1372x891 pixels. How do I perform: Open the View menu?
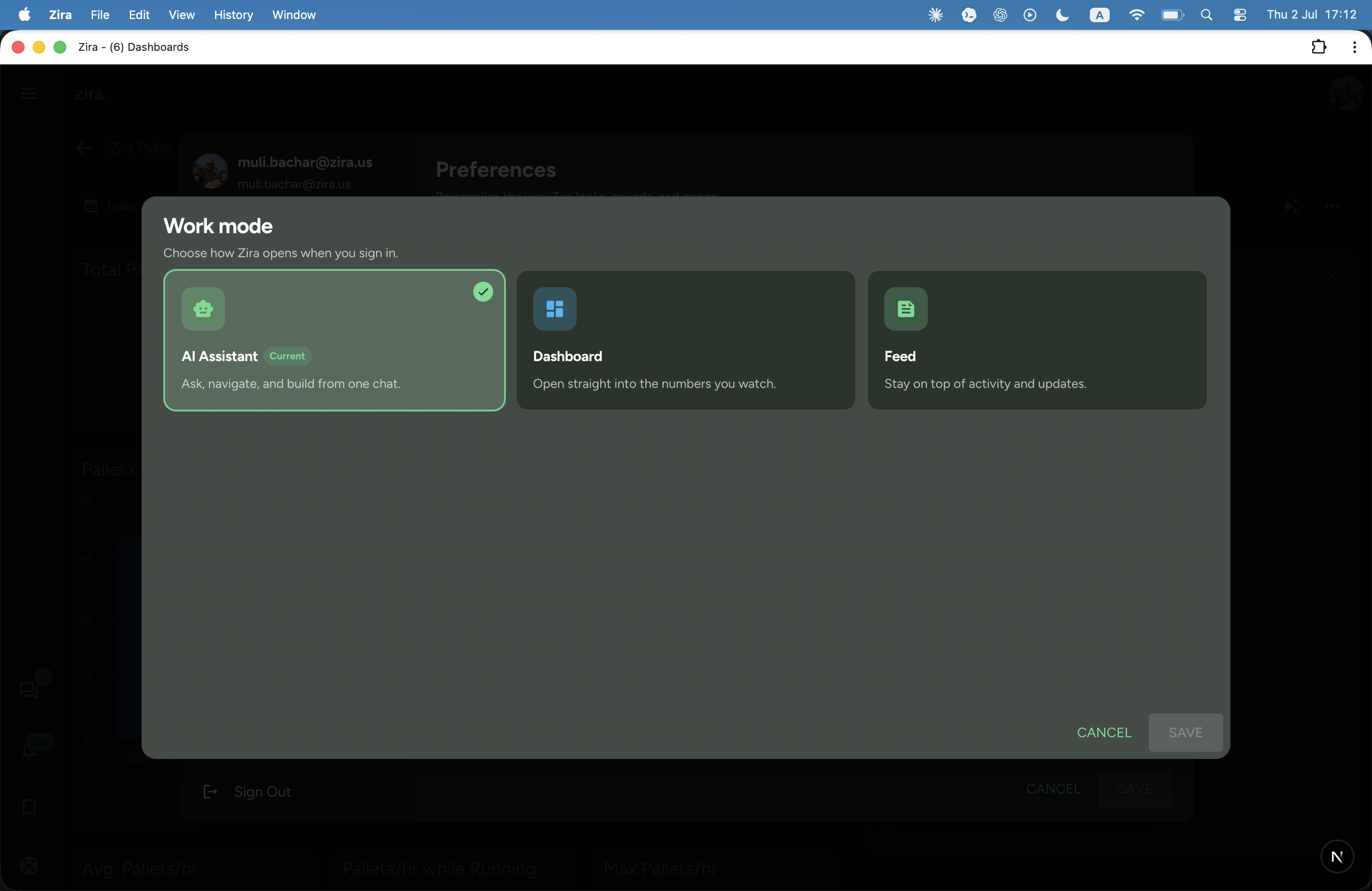(x=181, y=15)
